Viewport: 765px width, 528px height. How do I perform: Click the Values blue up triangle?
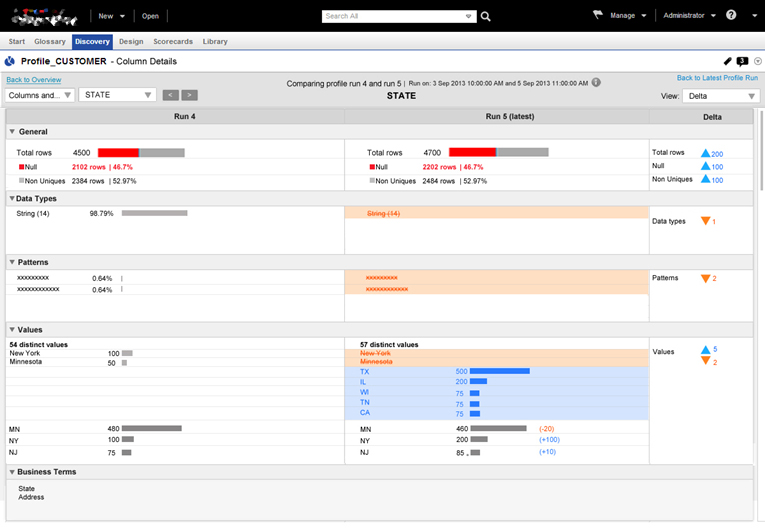point(705,349)
